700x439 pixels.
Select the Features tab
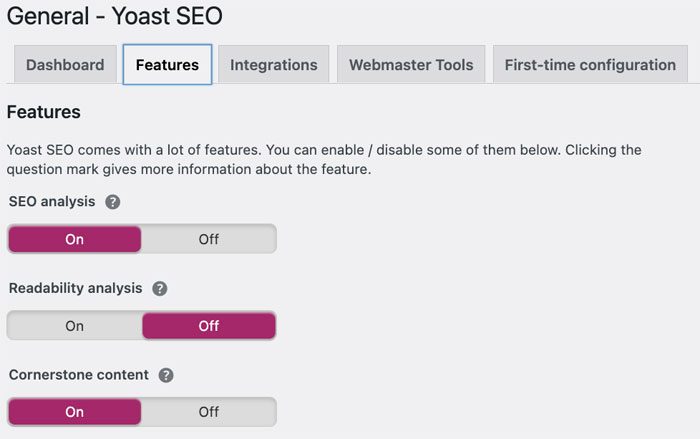point(167,65)
